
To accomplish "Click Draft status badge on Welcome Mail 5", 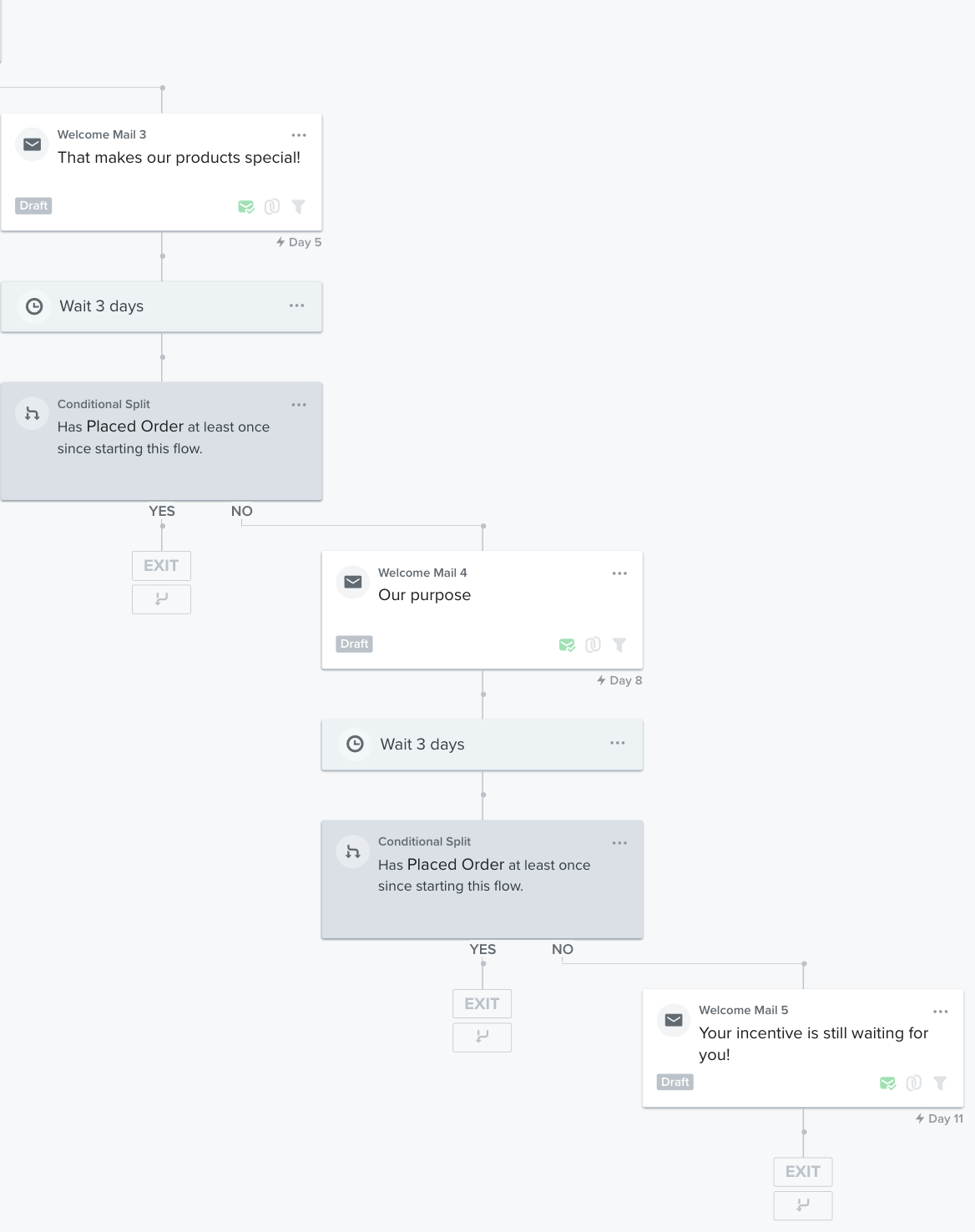I will click(675, 1082).
